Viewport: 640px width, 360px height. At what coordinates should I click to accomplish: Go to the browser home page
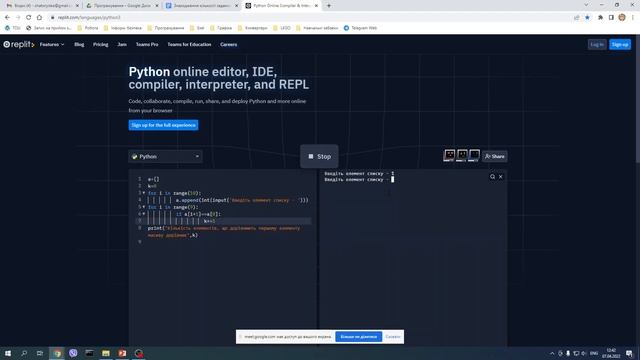click(39, 18)
